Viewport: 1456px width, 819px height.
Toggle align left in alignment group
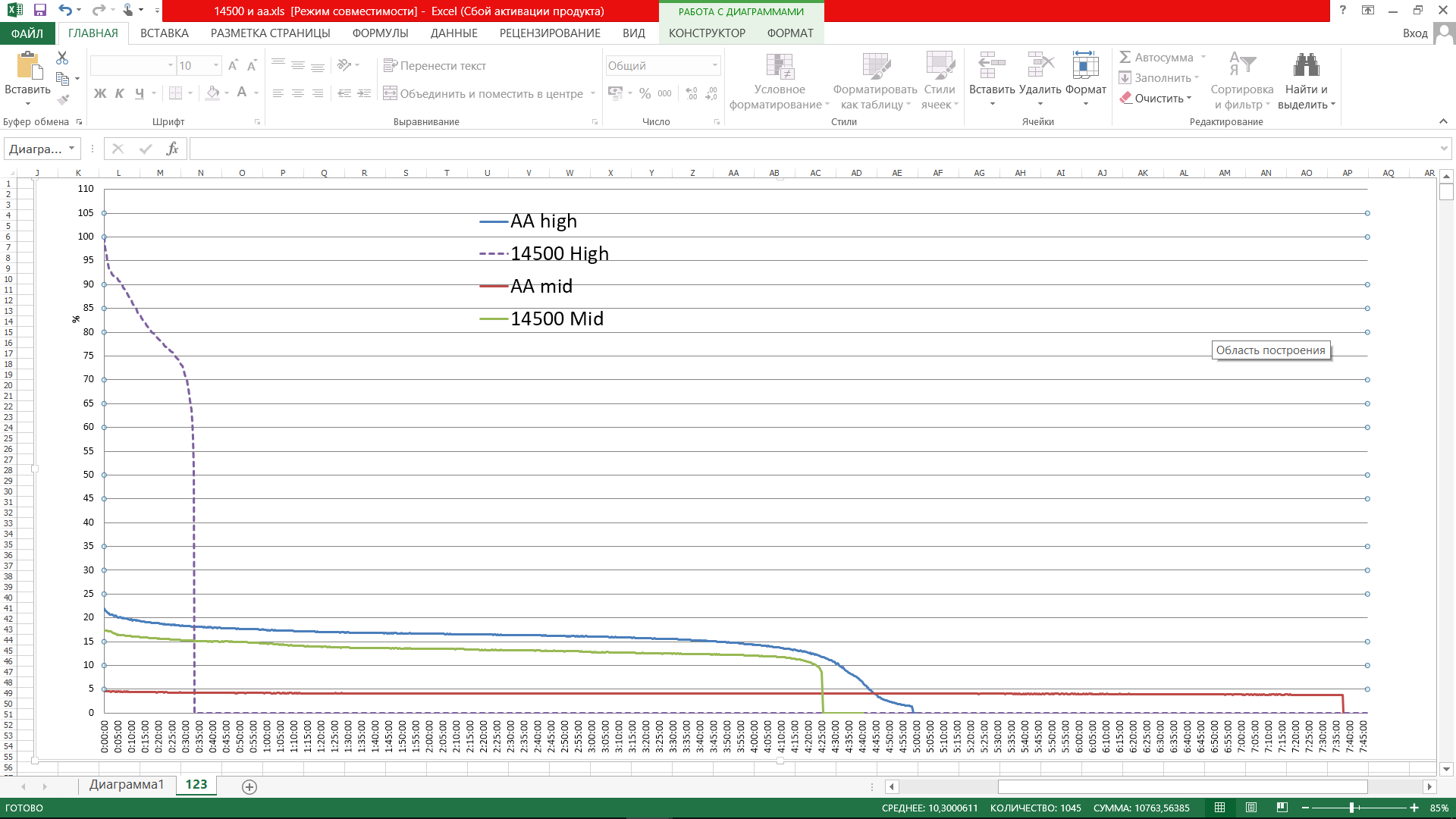pyautogui.click(x=278, y=93)
